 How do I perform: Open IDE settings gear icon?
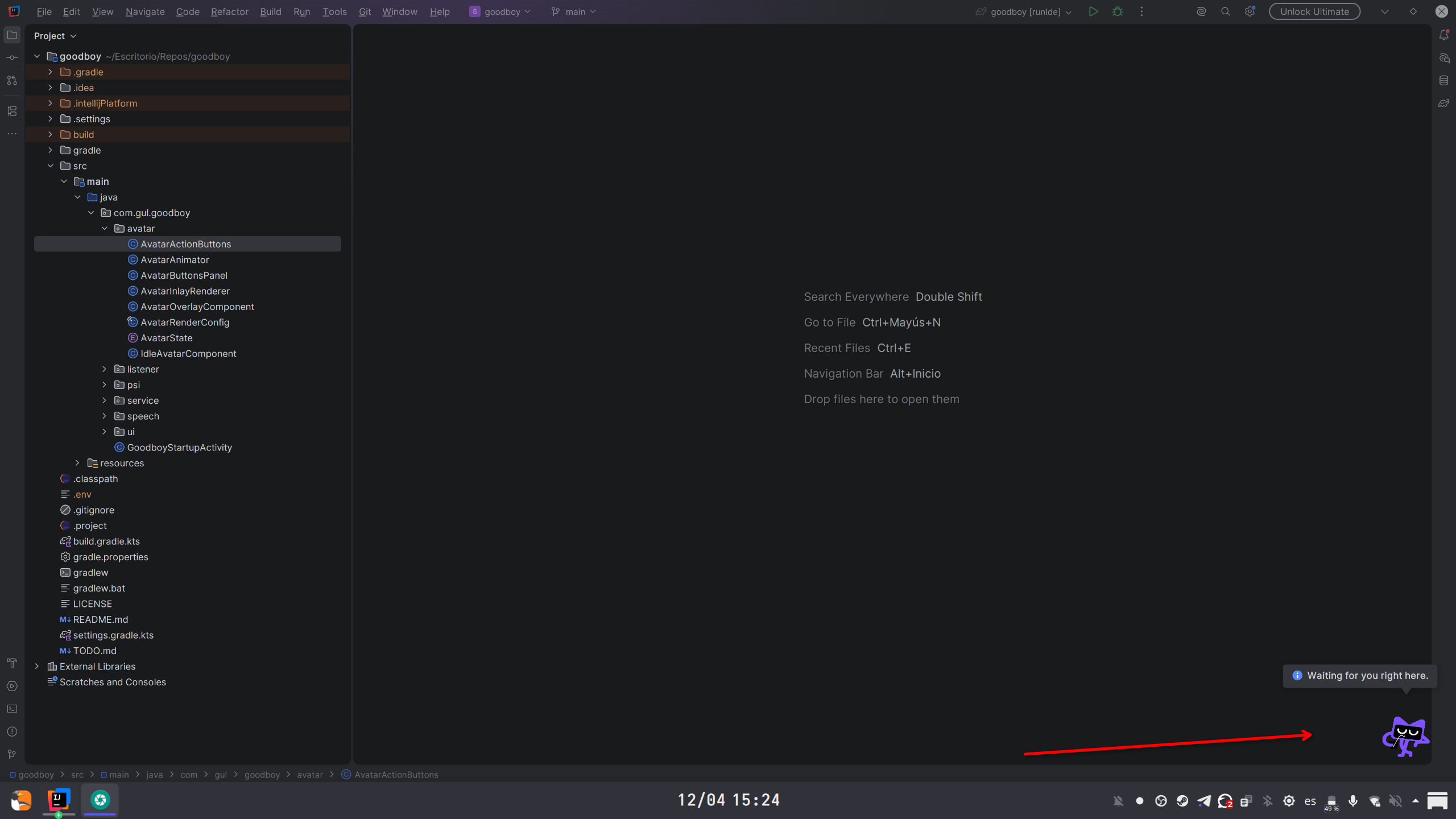[1249, 11]
